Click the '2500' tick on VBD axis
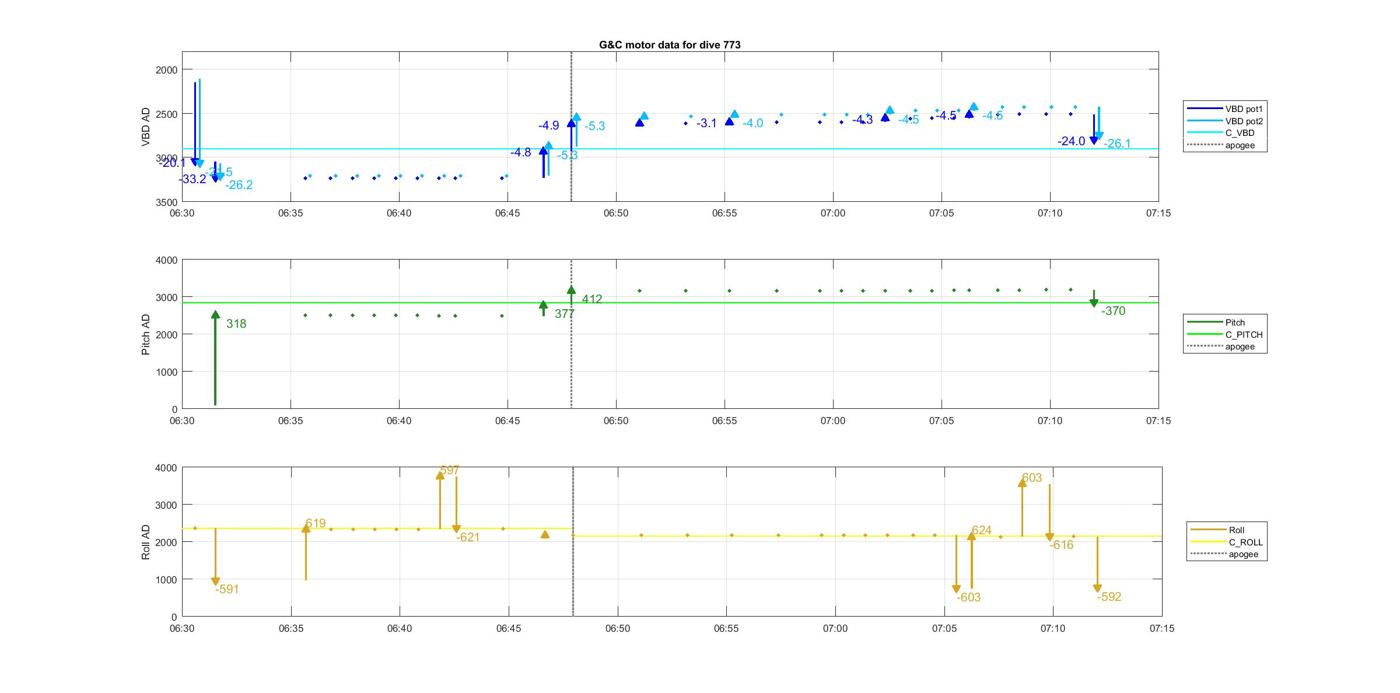 [x=167, y=114]
